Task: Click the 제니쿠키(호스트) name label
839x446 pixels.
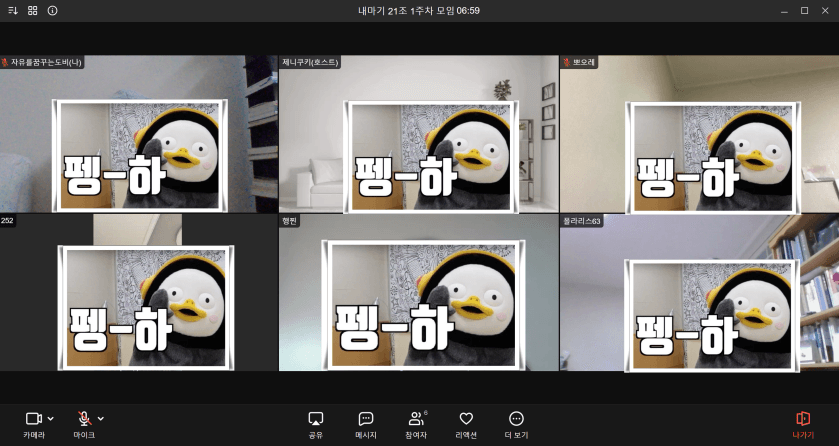Action: [310, 62]
